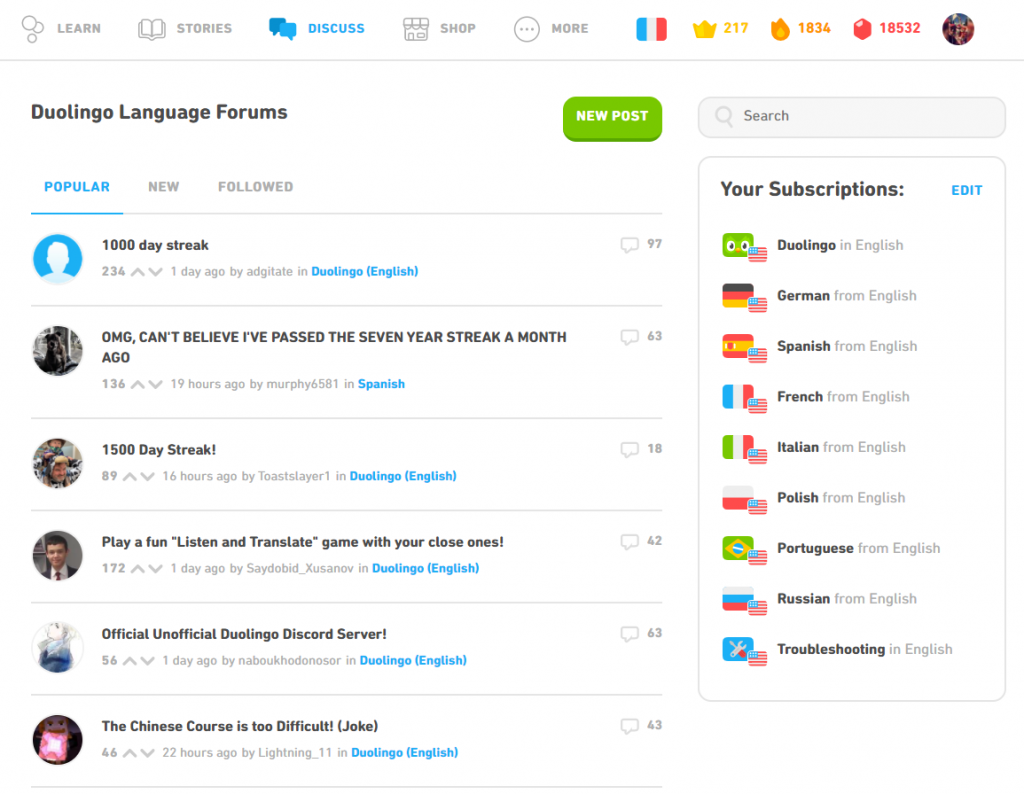
Task: Open the Shop storefront icon
Action: [416, 29]
